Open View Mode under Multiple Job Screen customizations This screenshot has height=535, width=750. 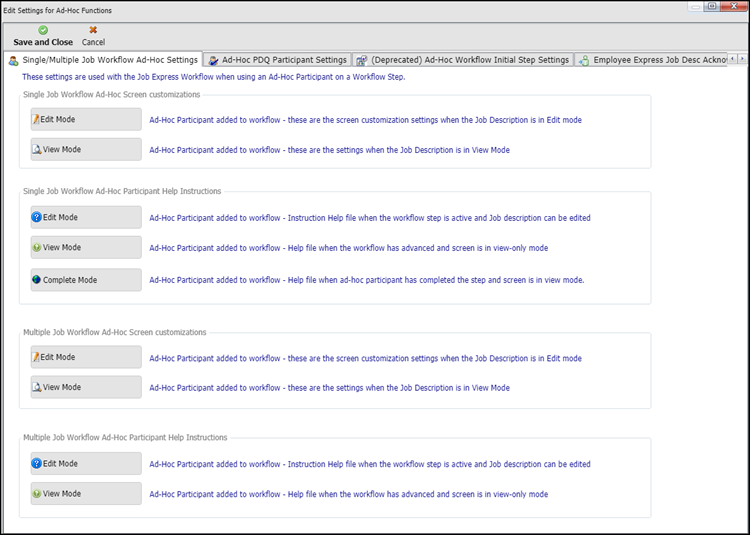click(86, 387)
